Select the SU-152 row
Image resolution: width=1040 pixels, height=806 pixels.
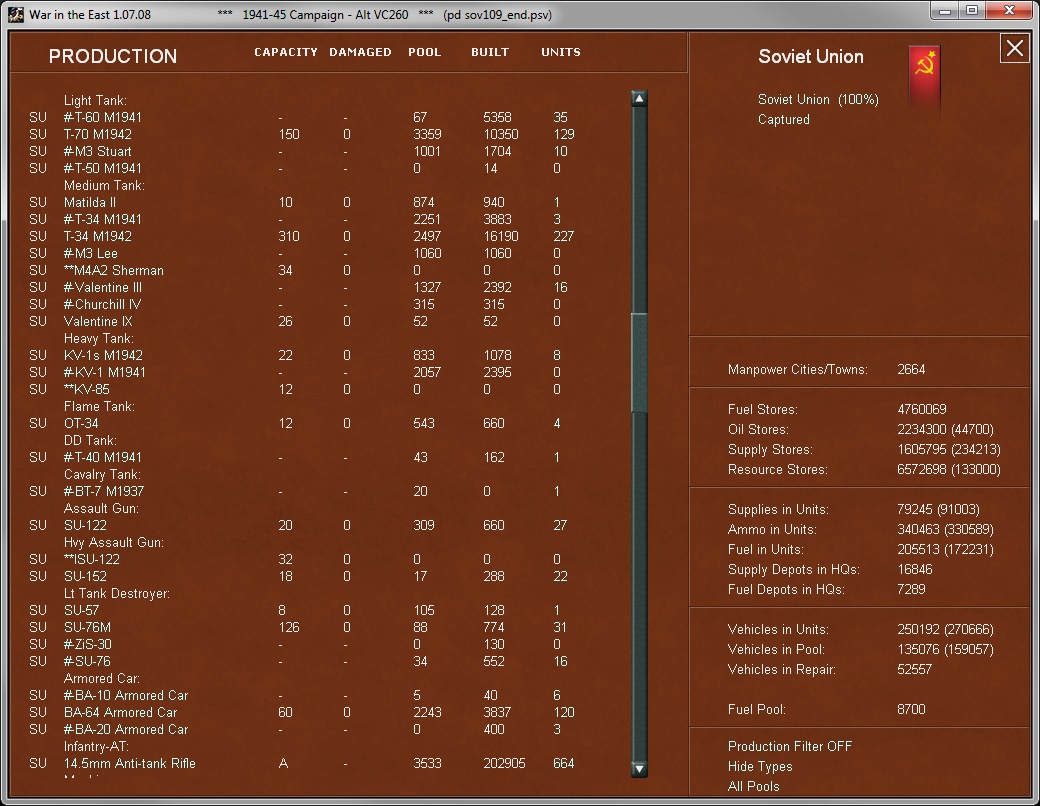302,576
